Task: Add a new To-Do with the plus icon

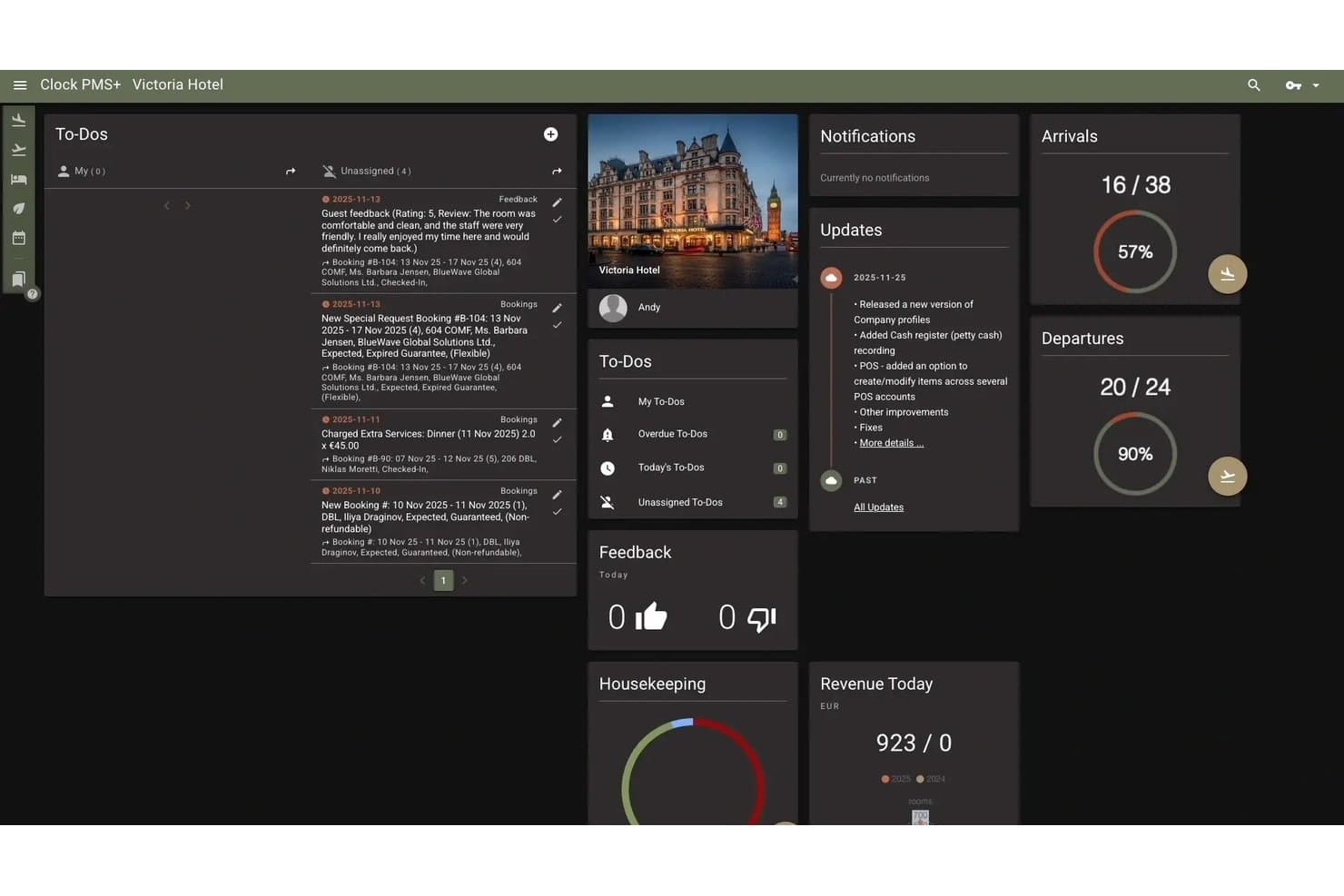Action: pyautogui.click(x=550, y=134)
